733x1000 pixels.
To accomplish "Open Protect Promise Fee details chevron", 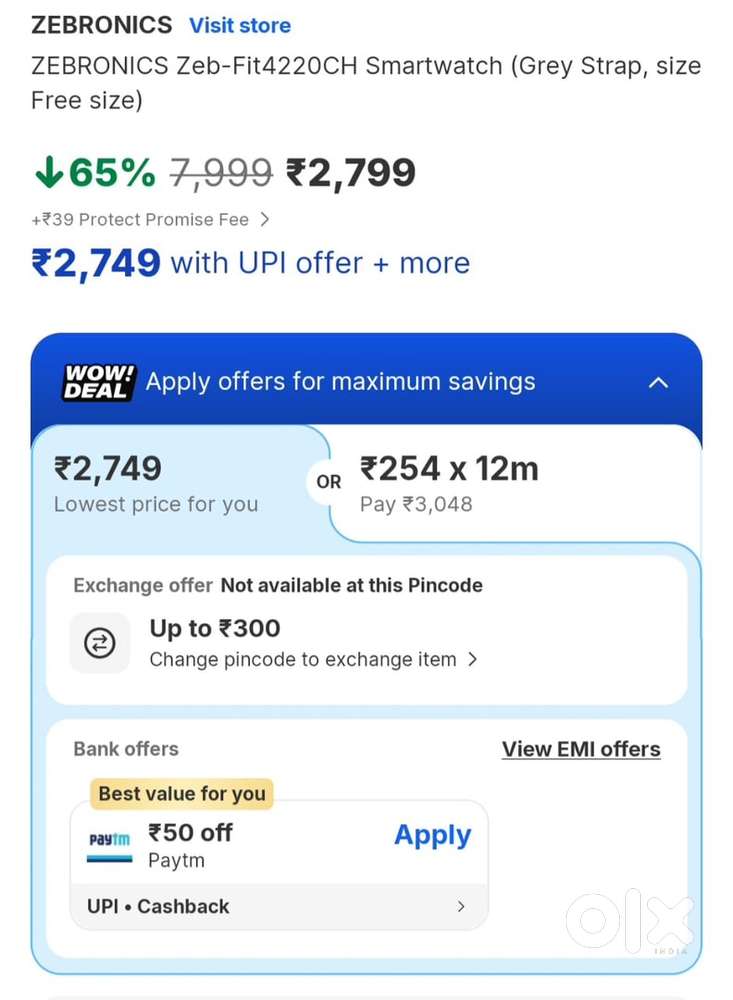I will (265, 219).
